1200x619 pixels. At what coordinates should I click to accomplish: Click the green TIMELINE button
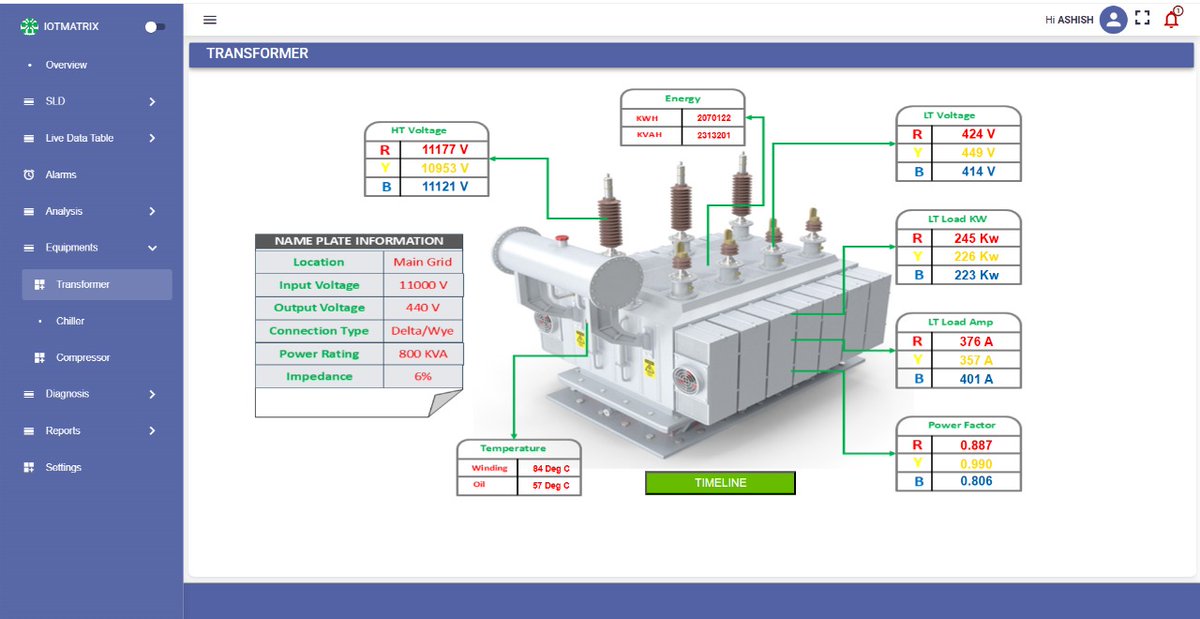pyautogui.click(x=720, y=482)
